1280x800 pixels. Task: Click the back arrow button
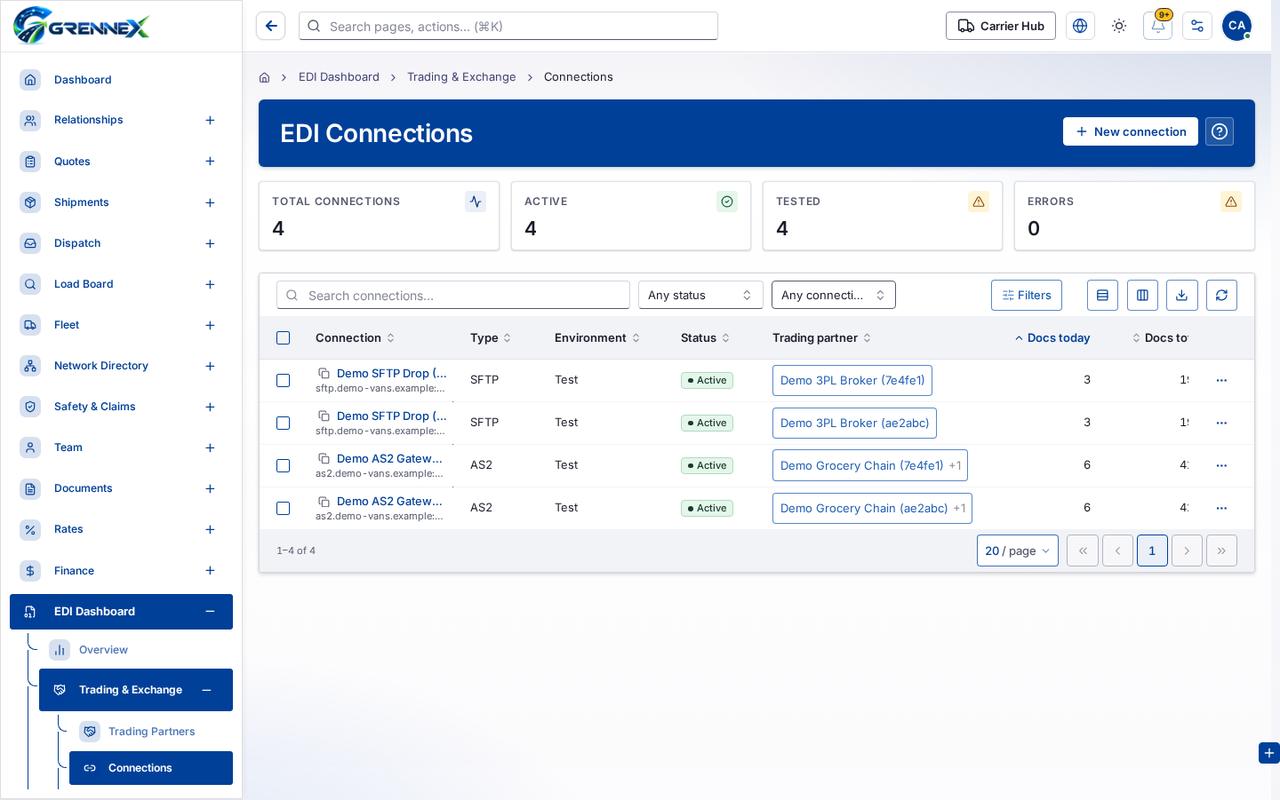point(271,26)
